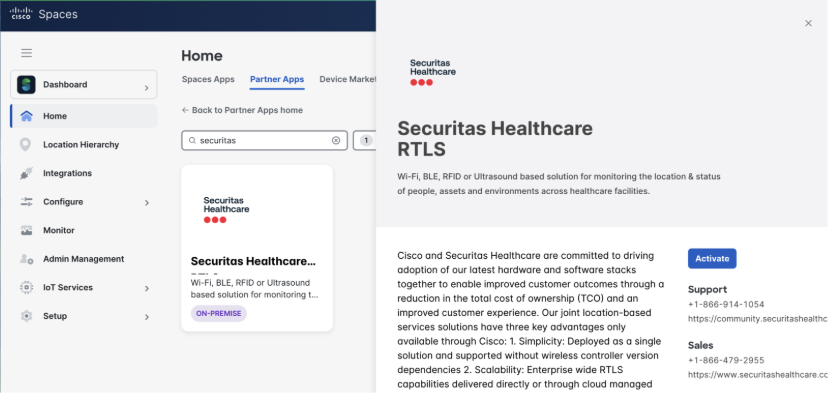This screenshot has width=831, height=401.
Task: Expand the IoT Services submenu arrow
Action: 146,289
